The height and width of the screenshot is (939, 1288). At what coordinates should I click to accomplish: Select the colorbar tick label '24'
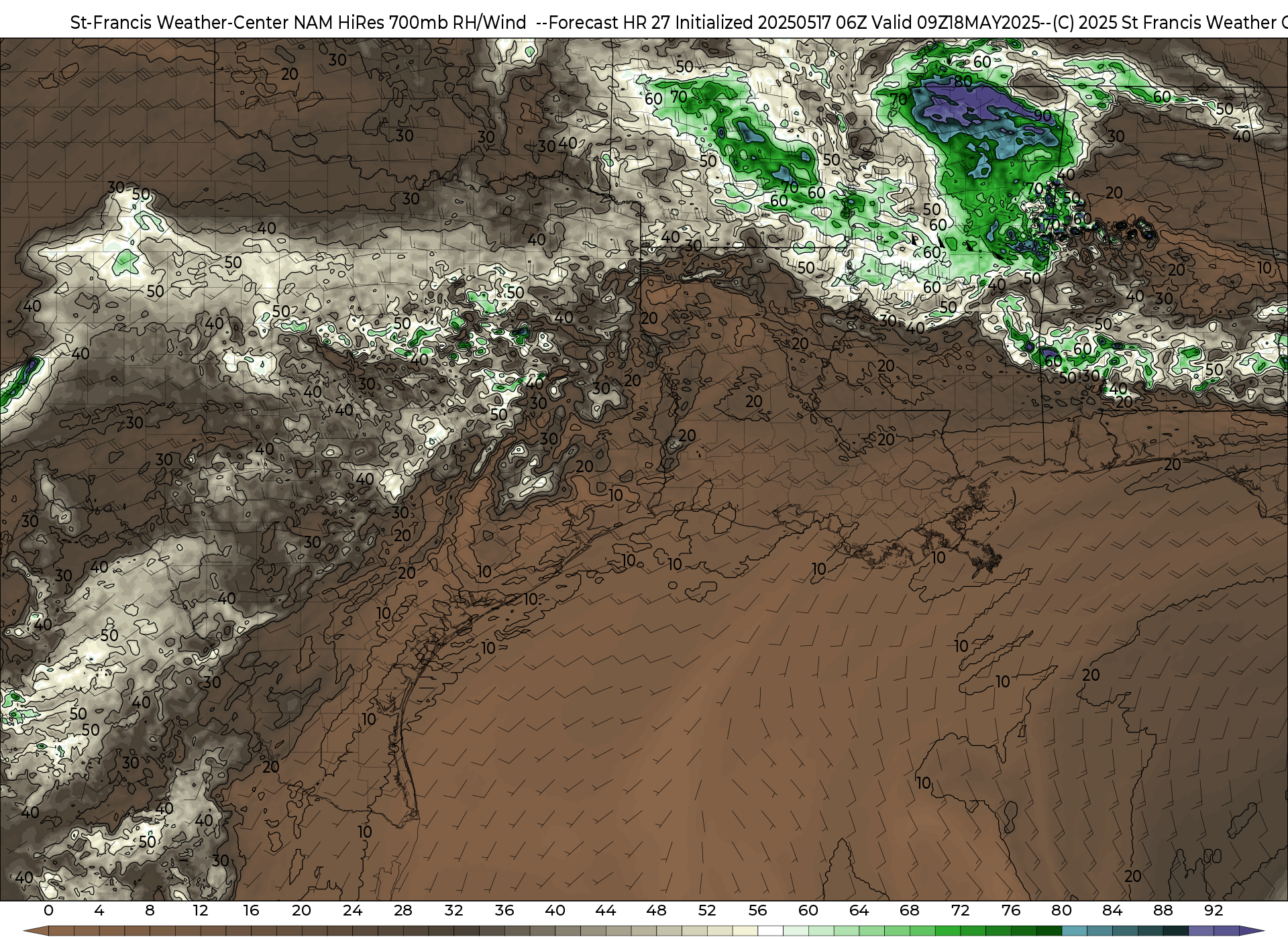pyautogui.click(x=352, y=910)
